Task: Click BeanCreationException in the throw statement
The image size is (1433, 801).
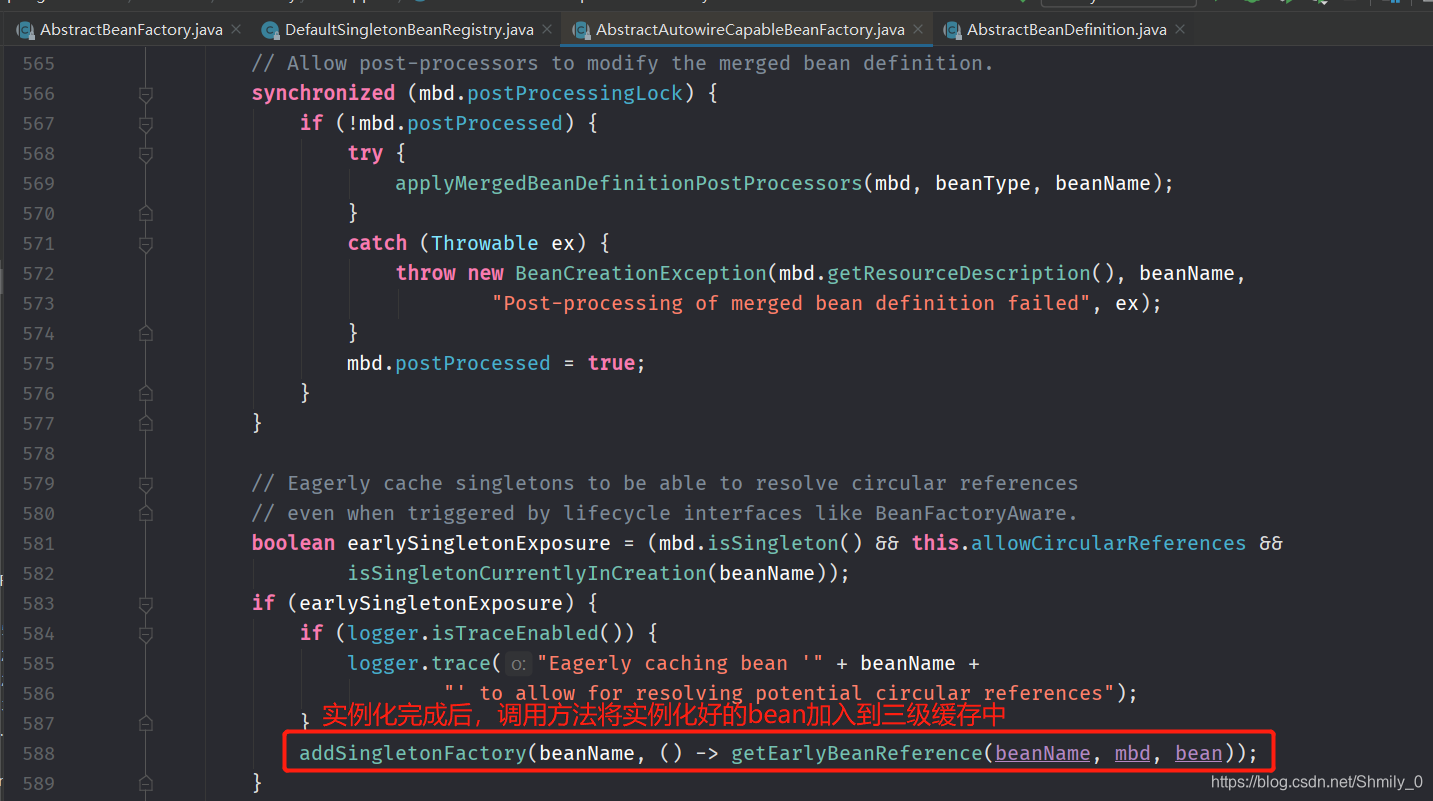Action: [641, 273]
